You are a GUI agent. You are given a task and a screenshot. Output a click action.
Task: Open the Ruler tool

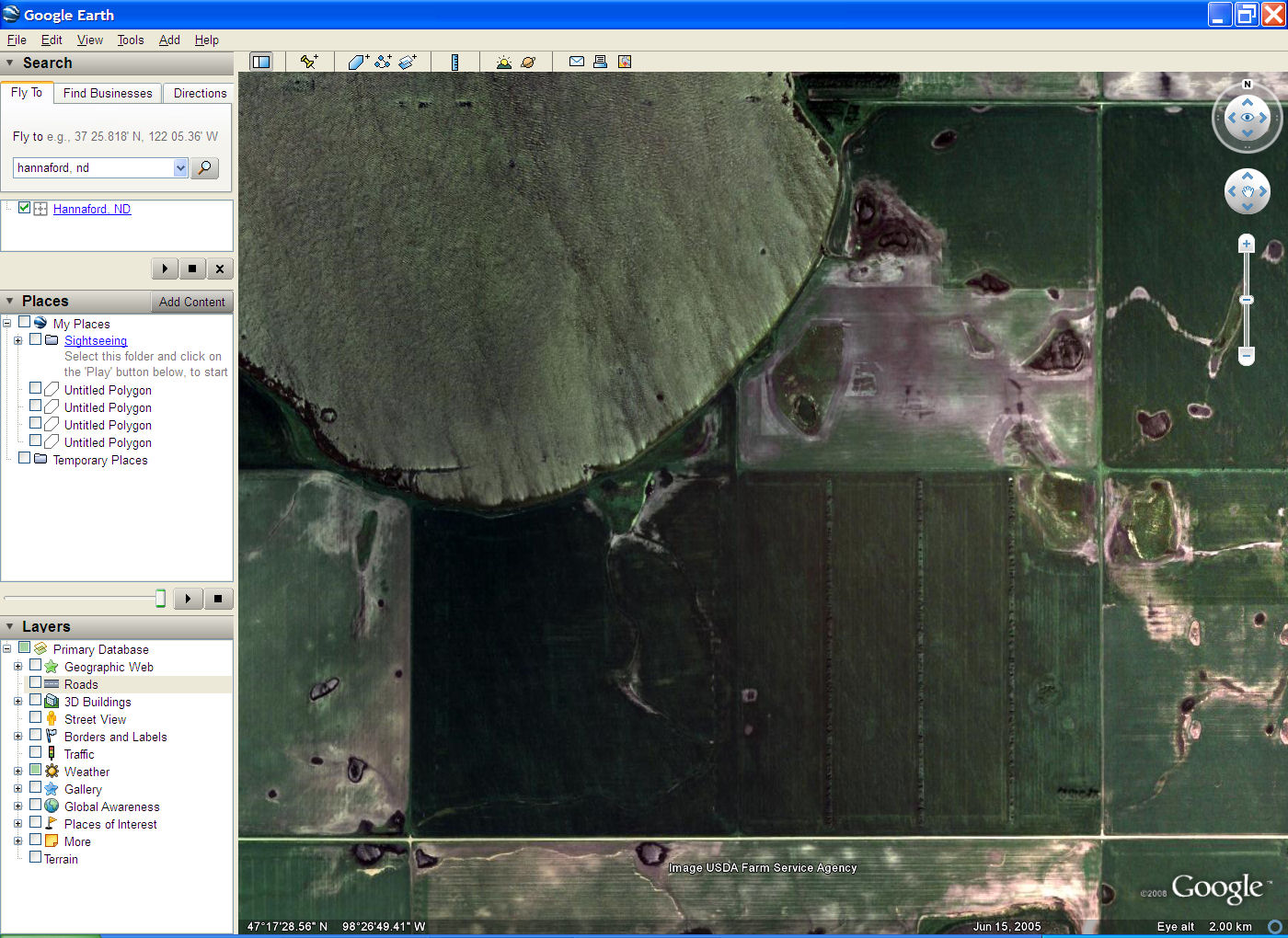coord(455,62)
